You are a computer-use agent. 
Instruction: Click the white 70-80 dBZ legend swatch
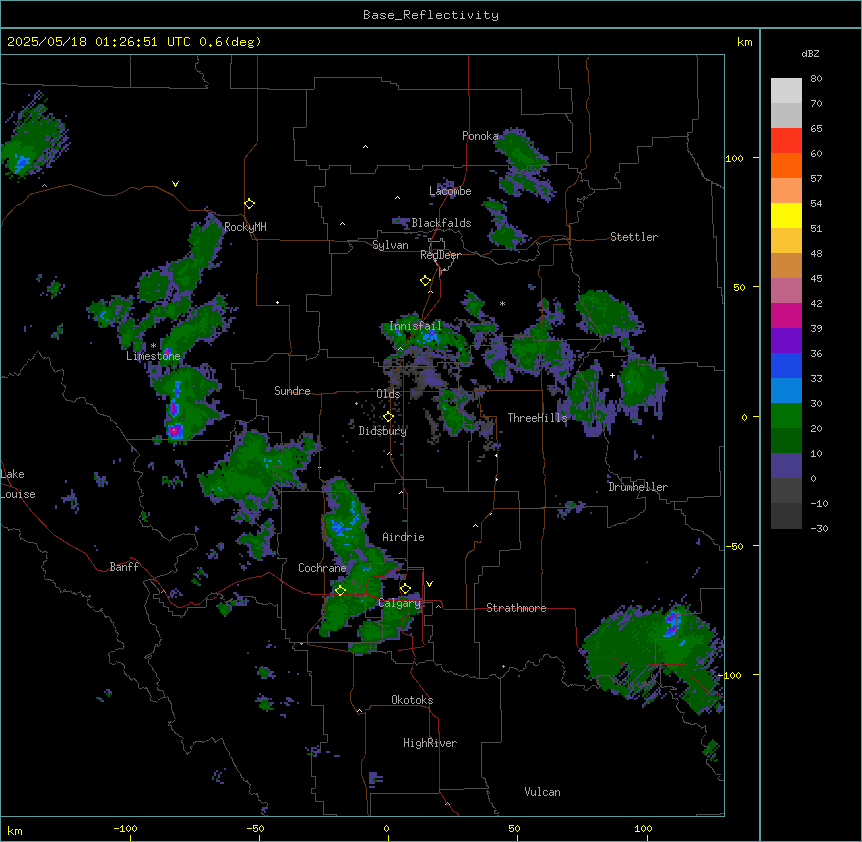[x=786, y=90]
